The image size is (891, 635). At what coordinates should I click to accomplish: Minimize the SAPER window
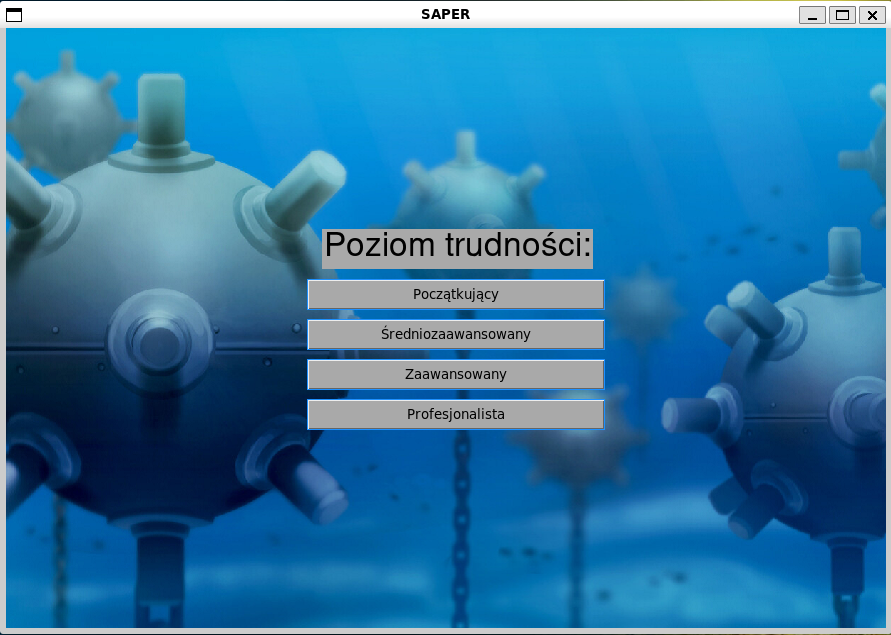coord(812,15)
